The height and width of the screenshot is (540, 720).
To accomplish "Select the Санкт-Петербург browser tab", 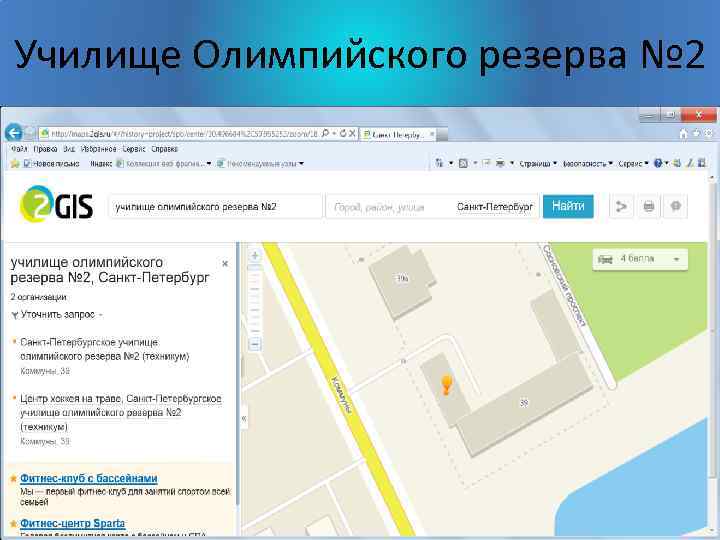I will [398, 134].
